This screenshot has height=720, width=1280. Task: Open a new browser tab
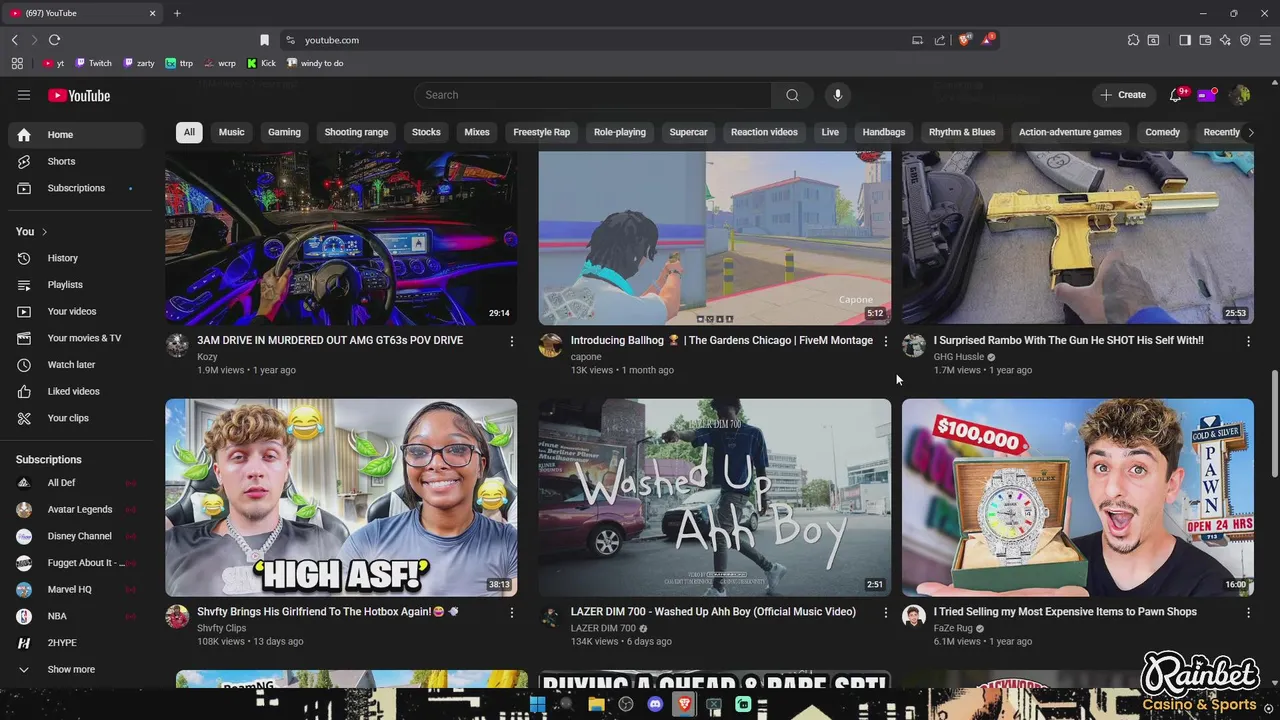coord(177,13)
